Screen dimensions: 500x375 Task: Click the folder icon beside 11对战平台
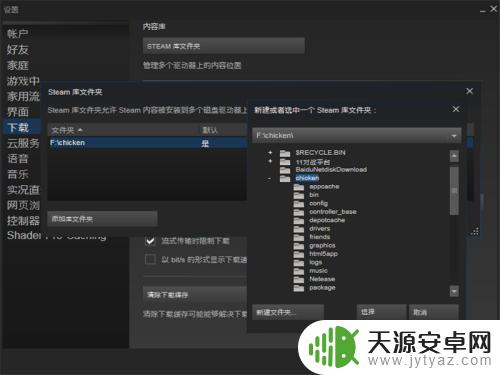[285, 162]
